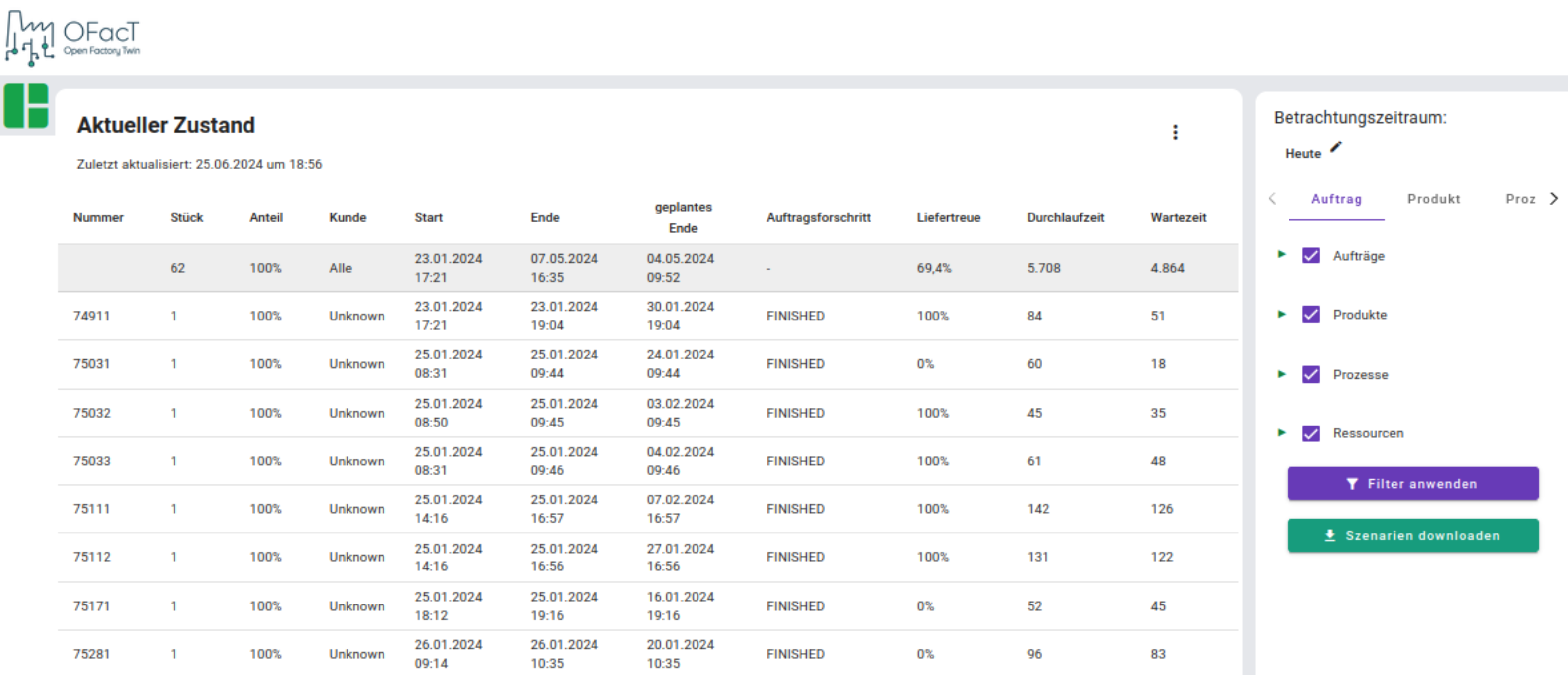Toggle the Prozesse checkbox

pos(1311,374)
